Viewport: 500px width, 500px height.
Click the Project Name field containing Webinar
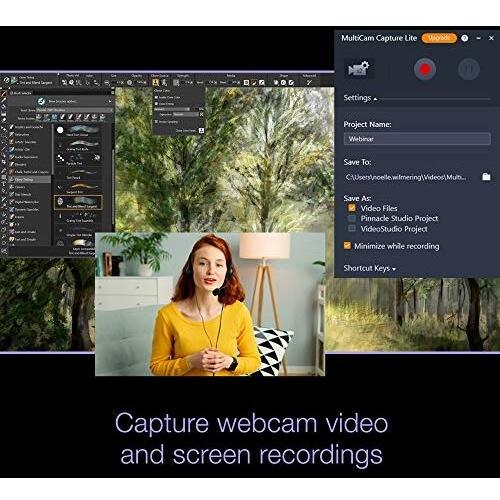(417, 139)
